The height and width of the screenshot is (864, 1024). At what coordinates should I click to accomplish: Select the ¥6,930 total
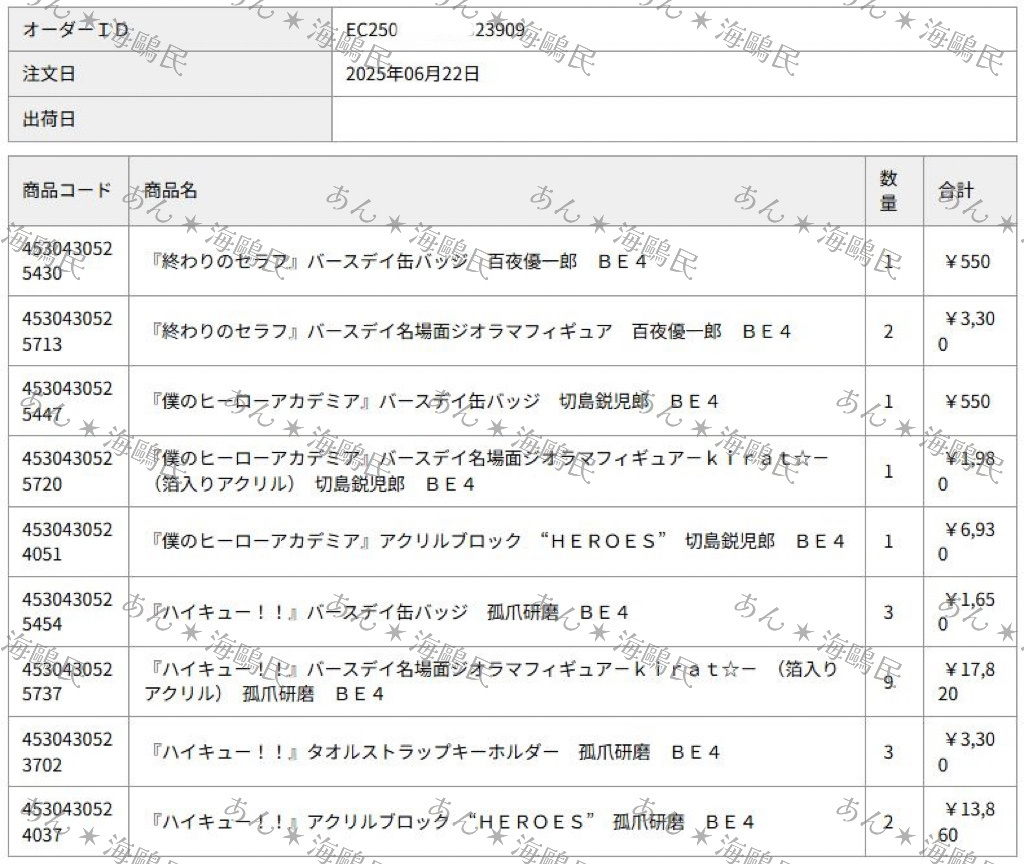[x=967, y=541]
